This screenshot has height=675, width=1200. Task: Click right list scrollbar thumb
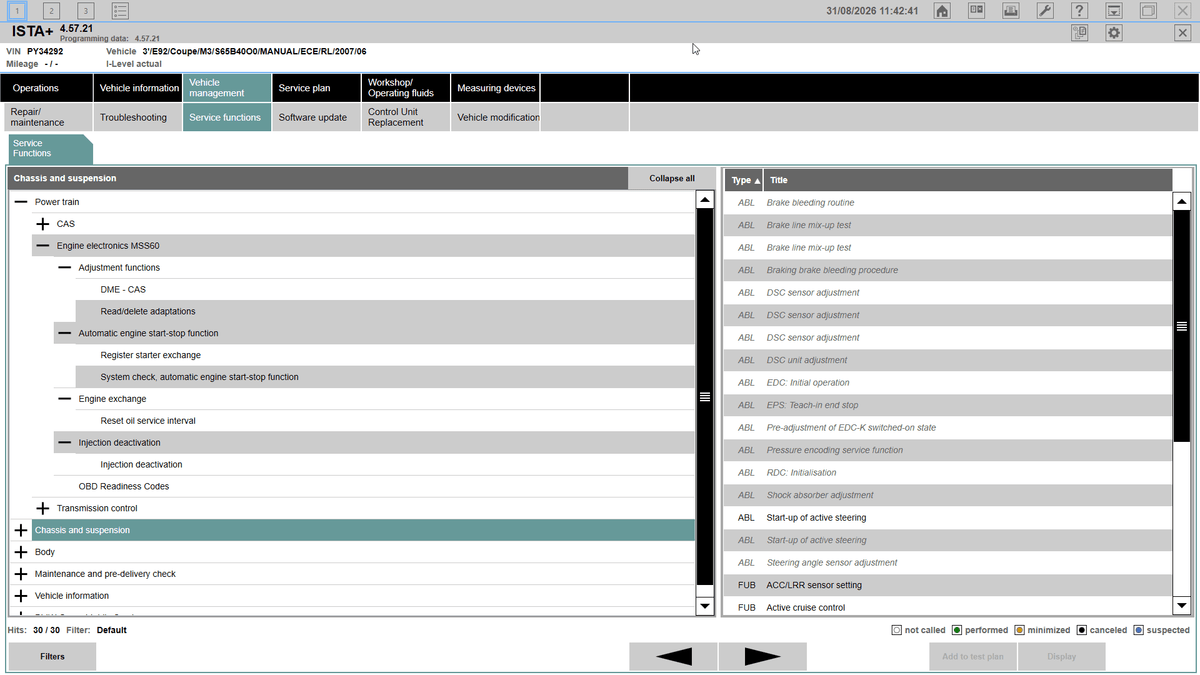coord(1182,326)
